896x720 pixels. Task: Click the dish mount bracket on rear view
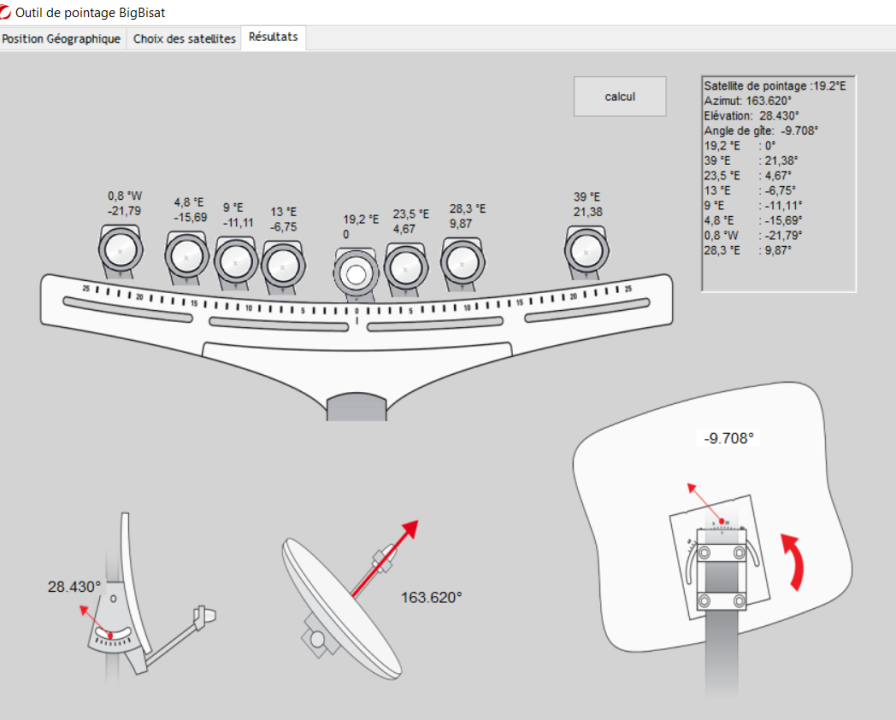tap(721, 574)
